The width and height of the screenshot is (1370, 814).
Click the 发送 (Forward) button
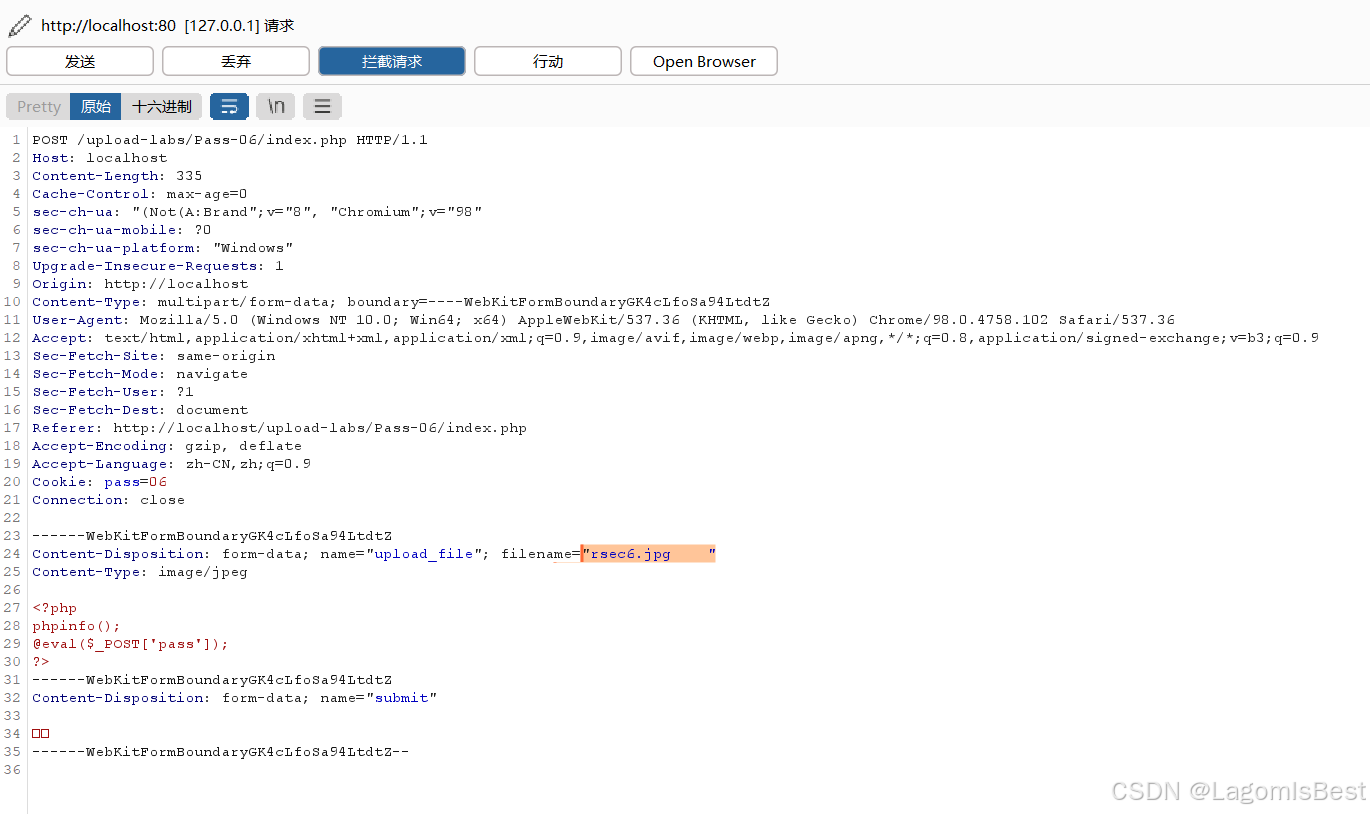pyautogui.click(x=80, y=61)
